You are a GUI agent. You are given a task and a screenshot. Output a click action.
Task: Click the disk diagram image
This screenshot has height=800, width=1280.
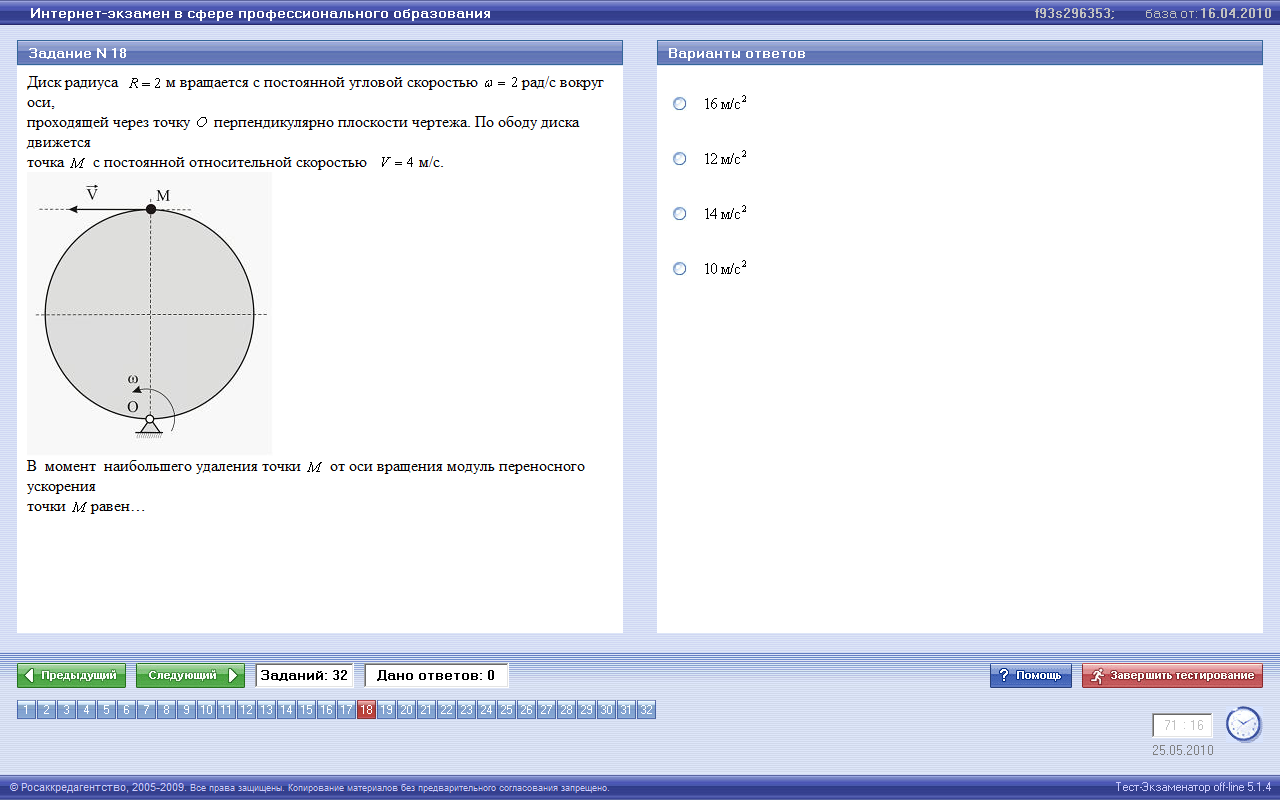pyautogui.click(x=150, y=314)
